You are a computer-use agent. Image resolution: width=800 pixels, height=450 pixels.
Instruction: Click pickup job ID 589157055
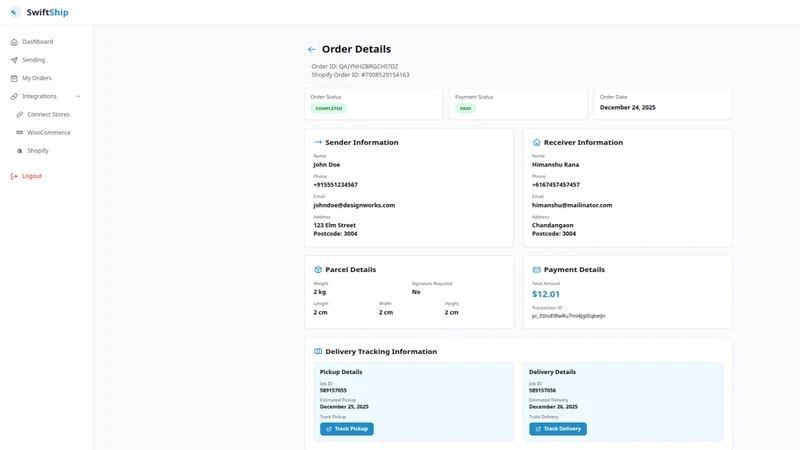pos(333,390)
